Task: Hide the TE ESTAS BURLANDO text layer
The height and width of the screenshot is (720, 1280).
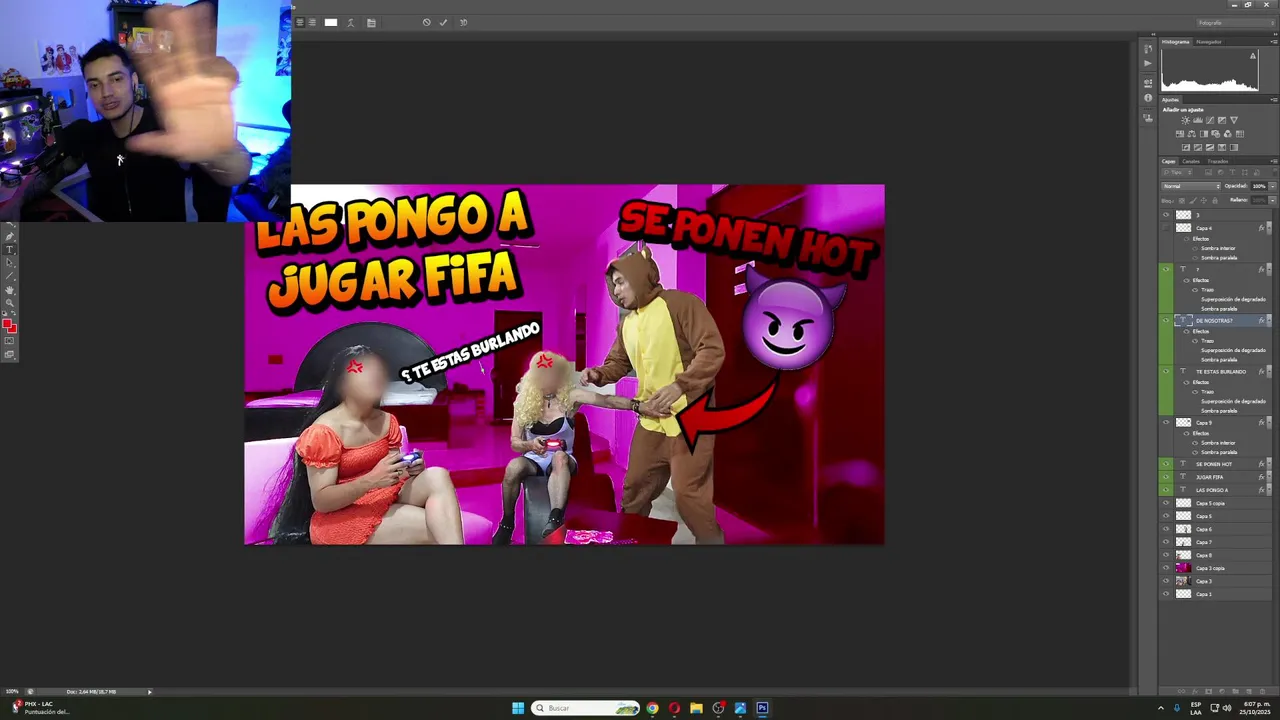Action: tap(1166, 372)
